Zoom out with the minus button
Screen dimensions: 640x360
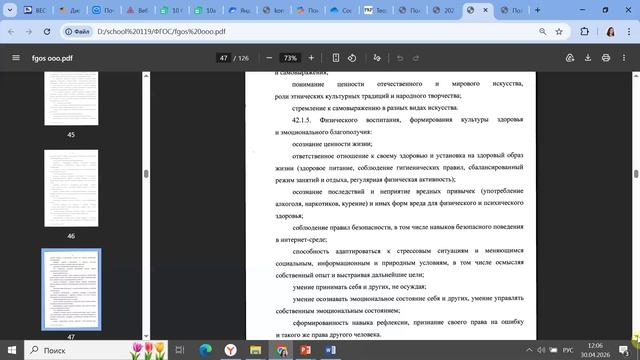coord(269,58)
